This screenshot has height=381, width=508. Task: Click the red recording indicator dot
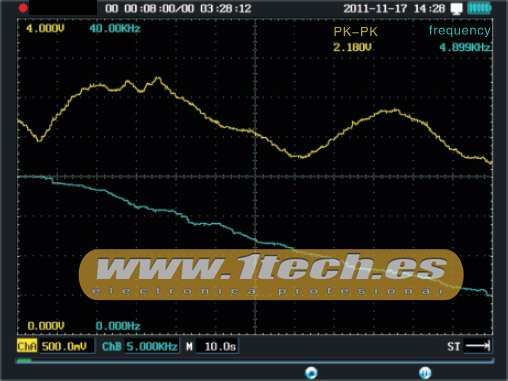[x=23, y=8]
